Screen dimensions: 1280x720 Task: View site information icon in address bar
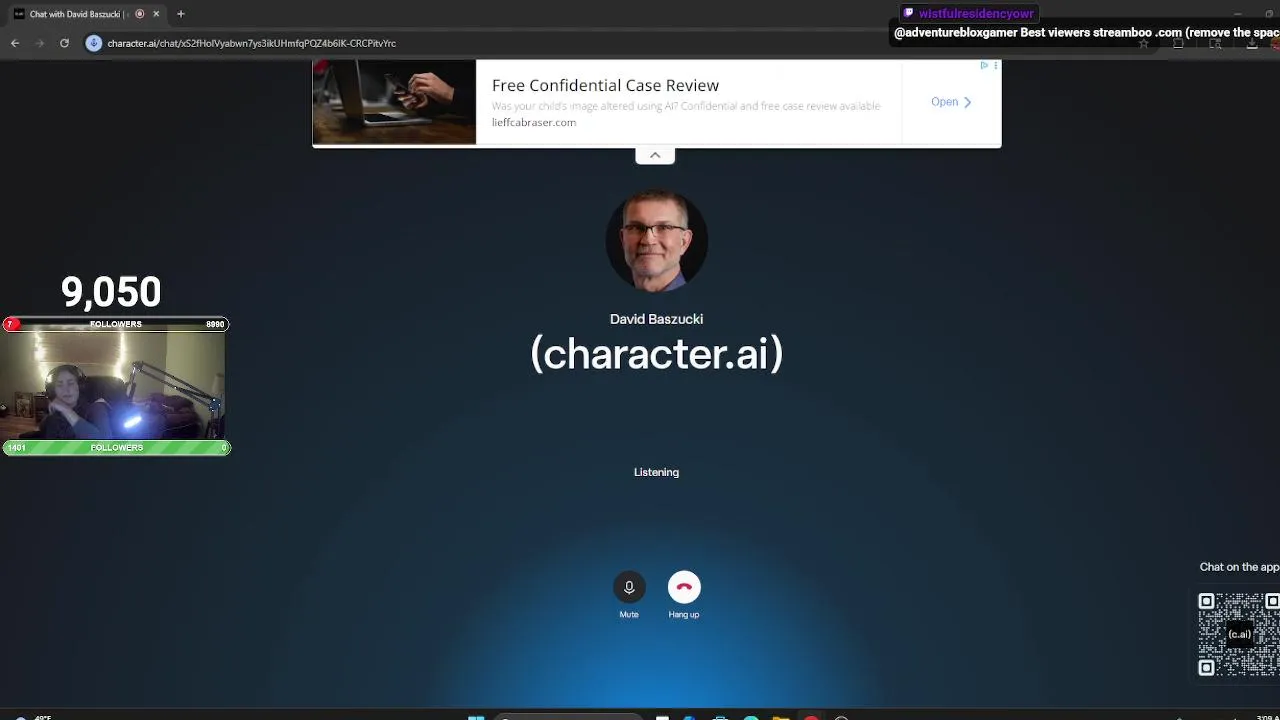[x=94, y=43]
